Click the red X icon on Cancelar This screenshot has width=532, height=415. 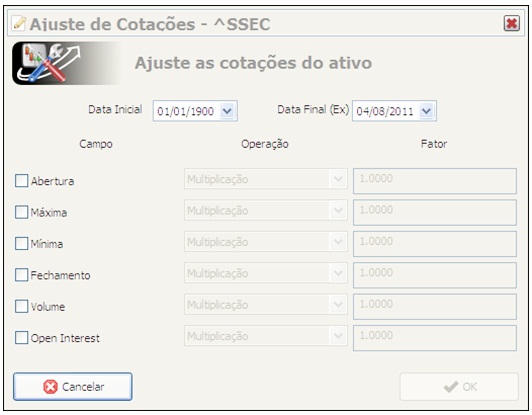(51, 386)
